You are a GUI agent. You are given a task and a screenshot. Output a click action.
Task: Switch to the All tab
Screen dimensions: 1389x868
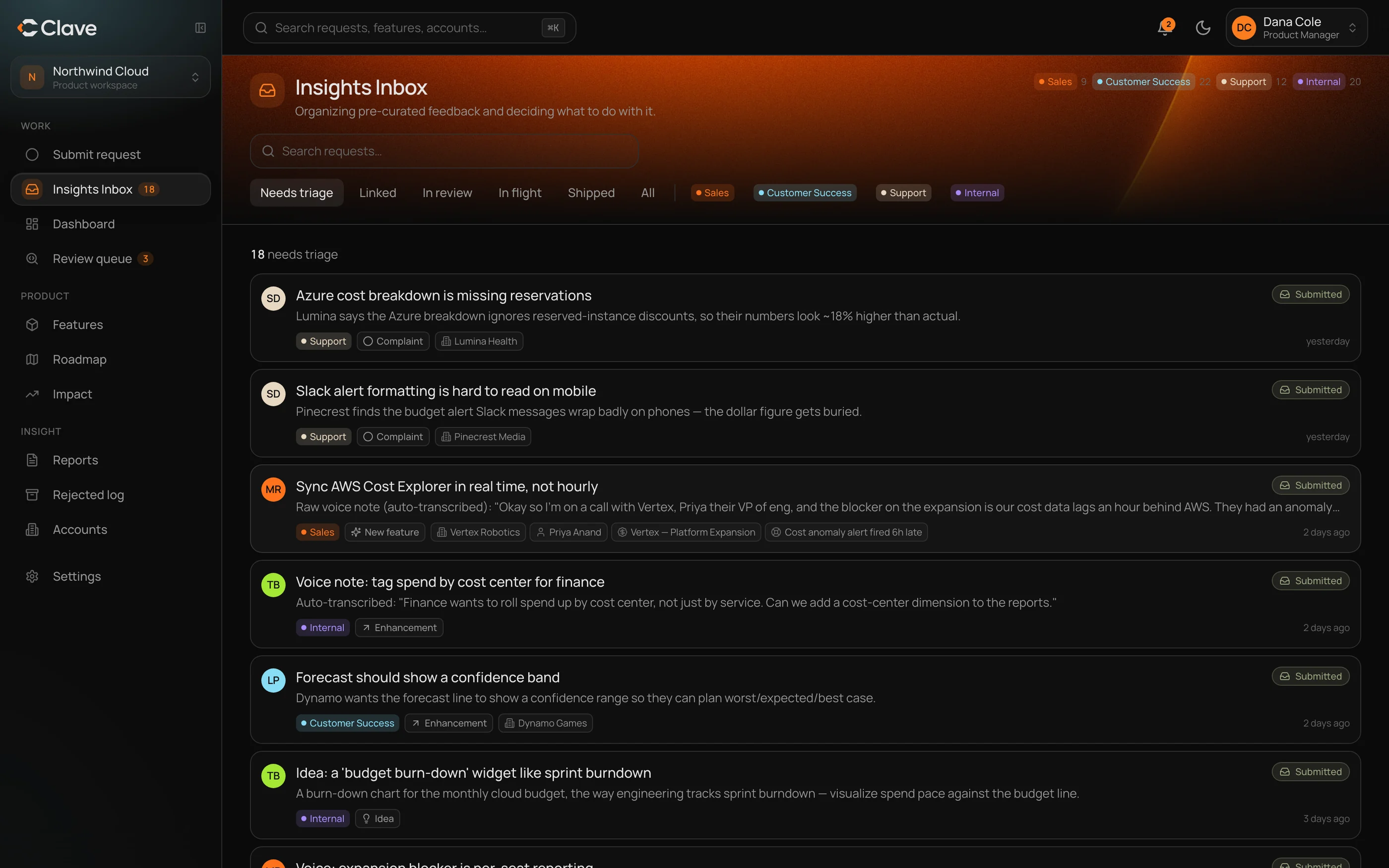[647, 193]
